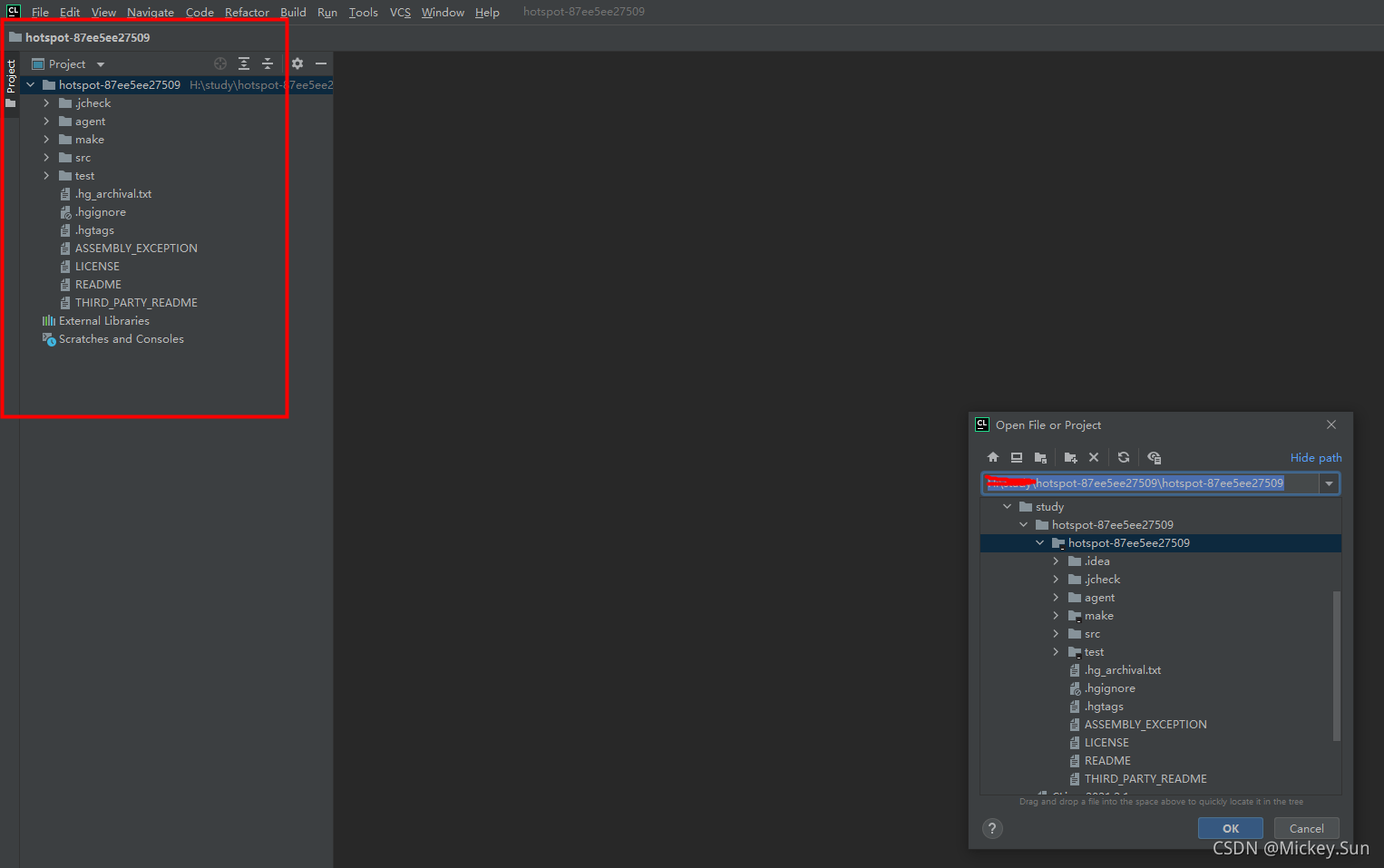Screen dimensions: 1384x868
Task: Click the OK button in dialog
Action: pos(1231,828)
